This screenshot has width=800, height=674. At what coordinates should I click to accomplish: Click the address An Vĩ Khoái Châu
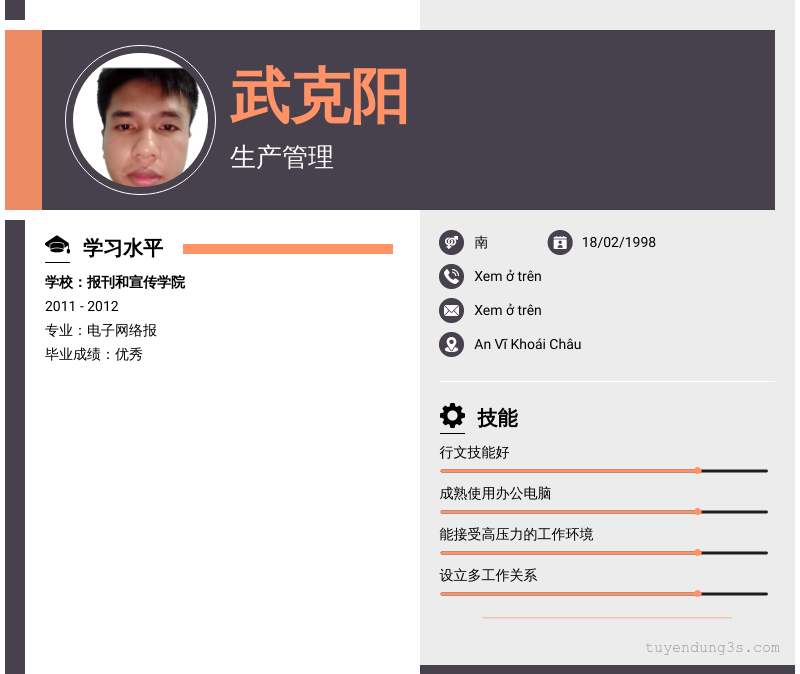click(x=528, y=344)
